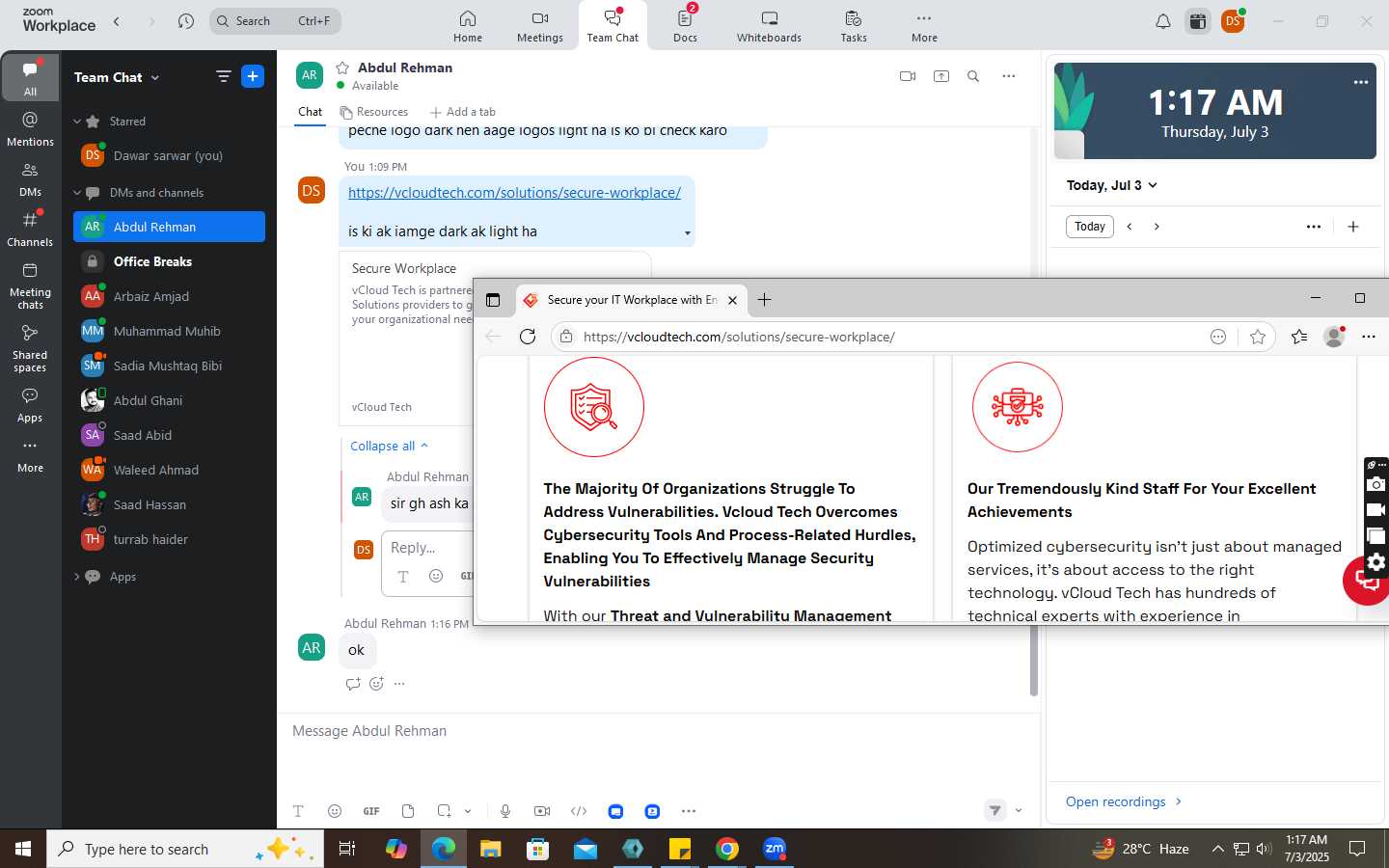Open the Whiteboards tab
This screenshot has height=868, width=1389.
coord(769,26)
